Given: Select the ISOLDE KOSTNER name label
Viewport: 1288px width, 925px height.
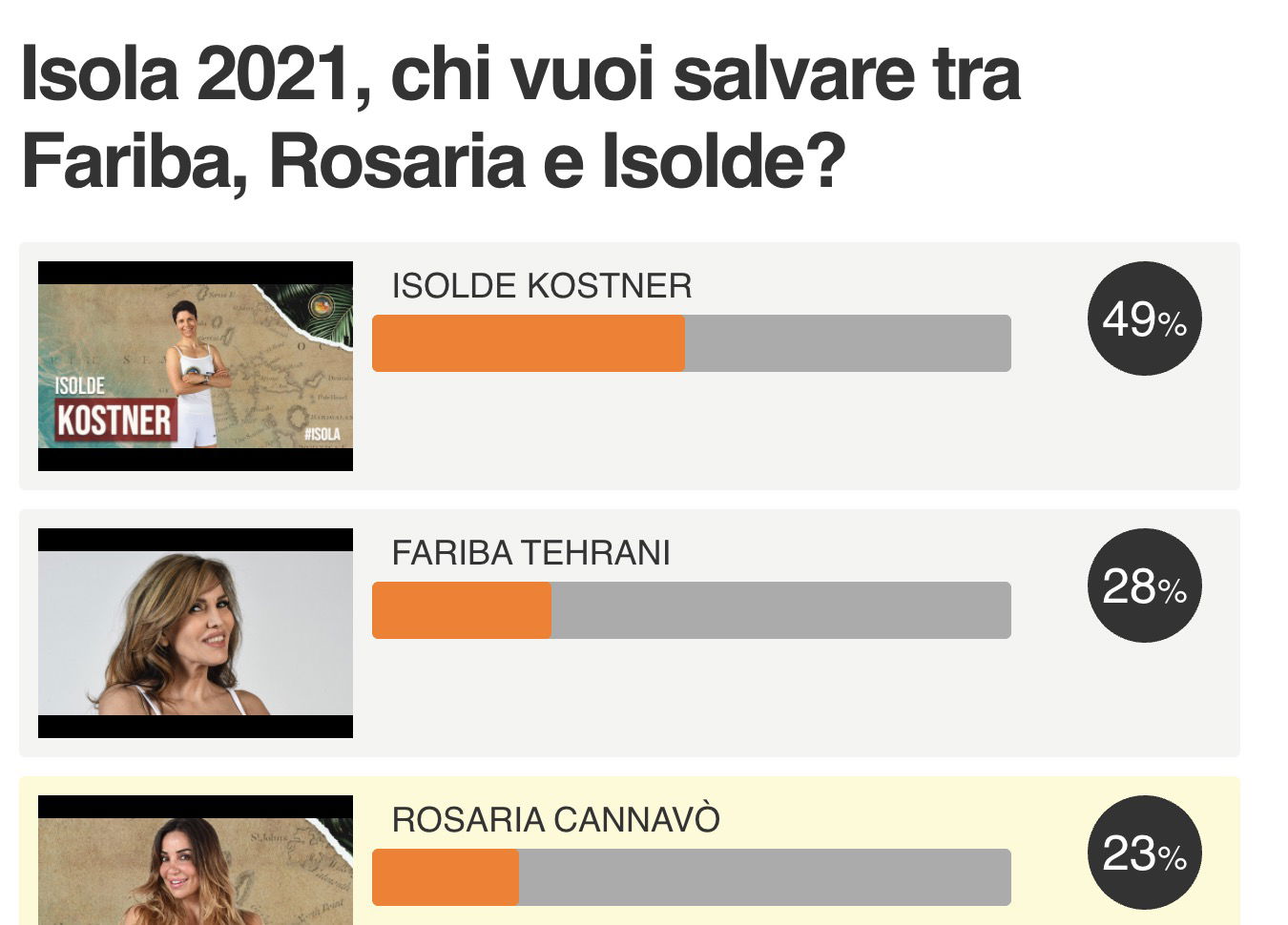Looking at the screenshot, I should (542, 286).
